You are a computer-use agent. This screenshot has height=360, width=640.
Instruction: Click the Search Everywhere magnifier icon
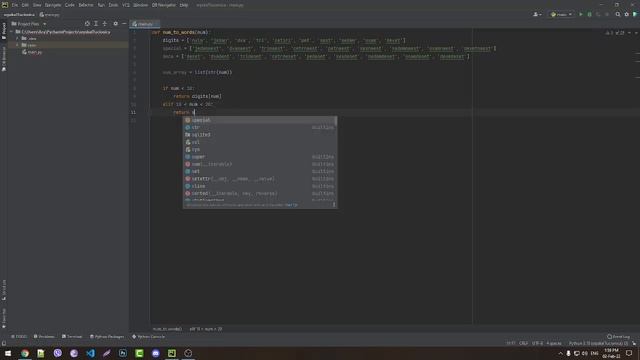pos(618,14)
